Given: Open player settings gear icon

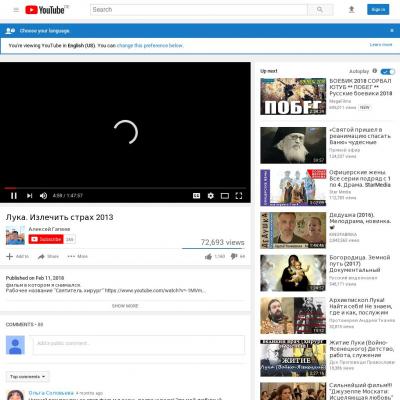Looking at the screenshot, I should point(210,196).
